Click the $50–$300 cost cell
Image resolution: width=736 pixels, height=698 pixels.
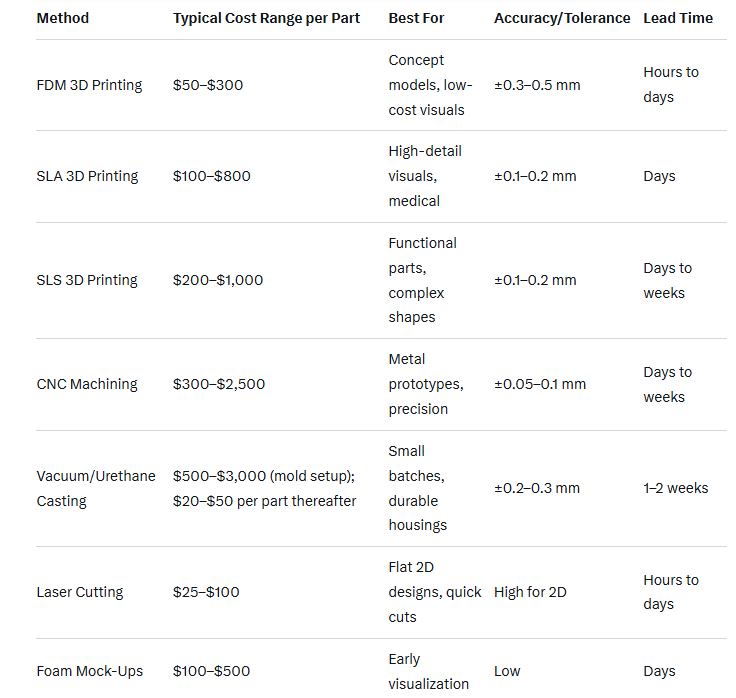(208, 85)
